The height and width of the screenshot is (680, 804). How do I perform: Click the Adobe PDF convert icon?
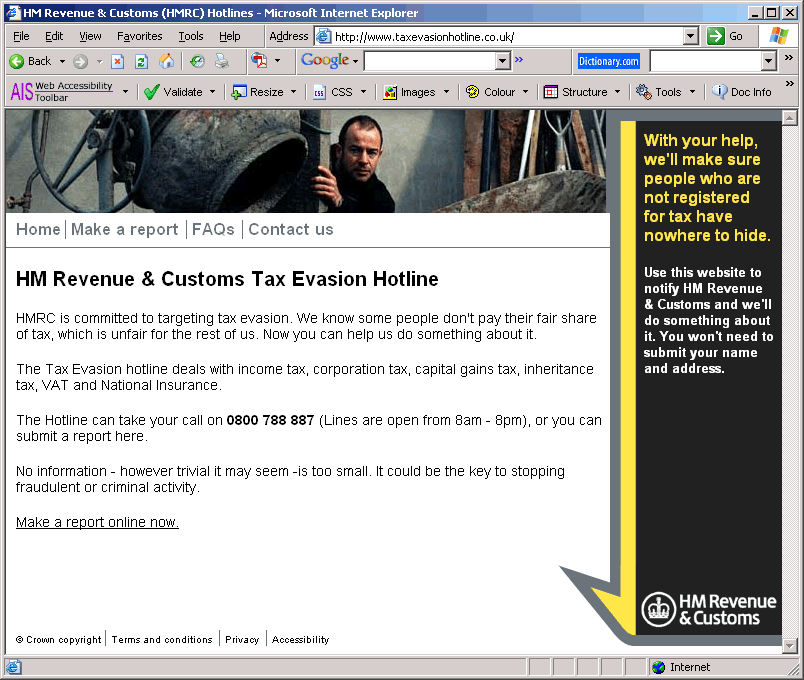point(259,61)
